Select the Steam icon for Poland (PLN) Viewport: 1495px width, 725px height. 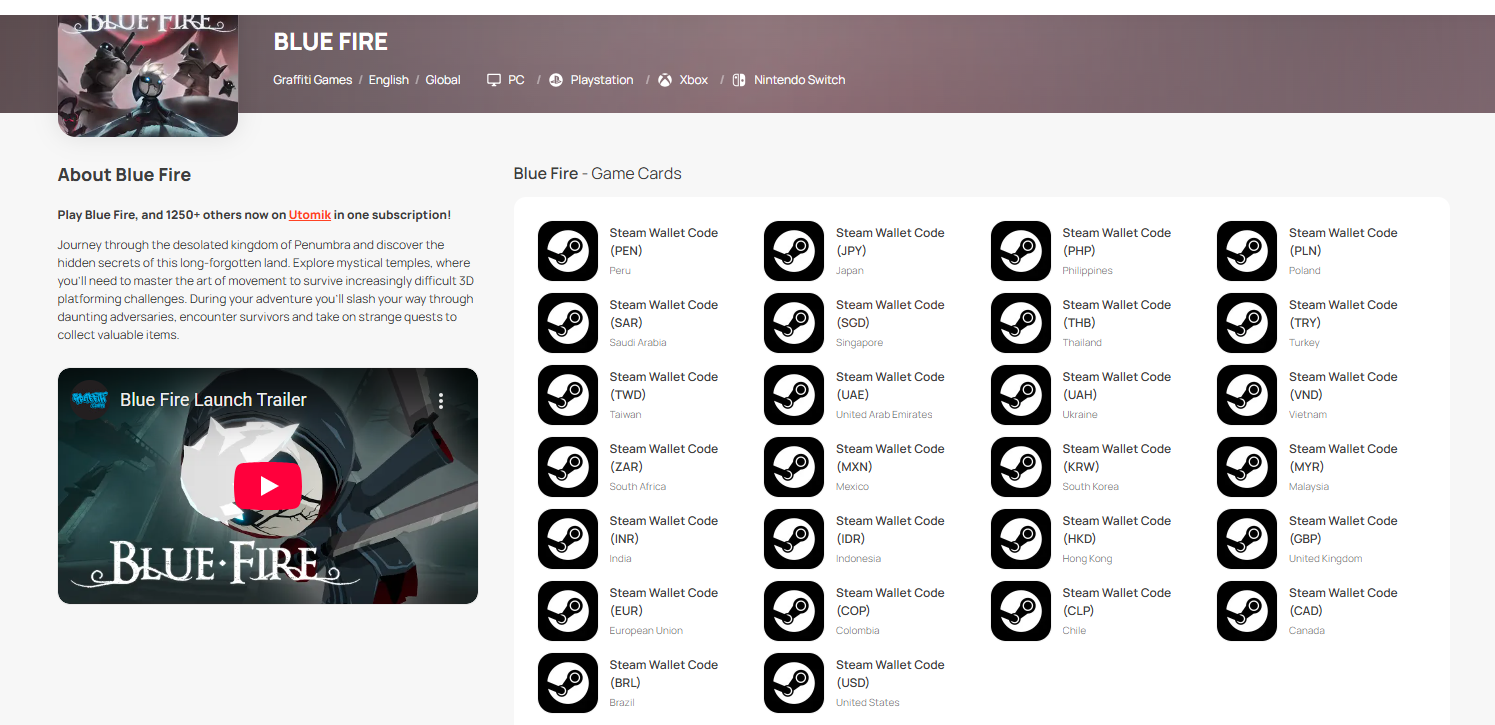[x=1247, y=251]
